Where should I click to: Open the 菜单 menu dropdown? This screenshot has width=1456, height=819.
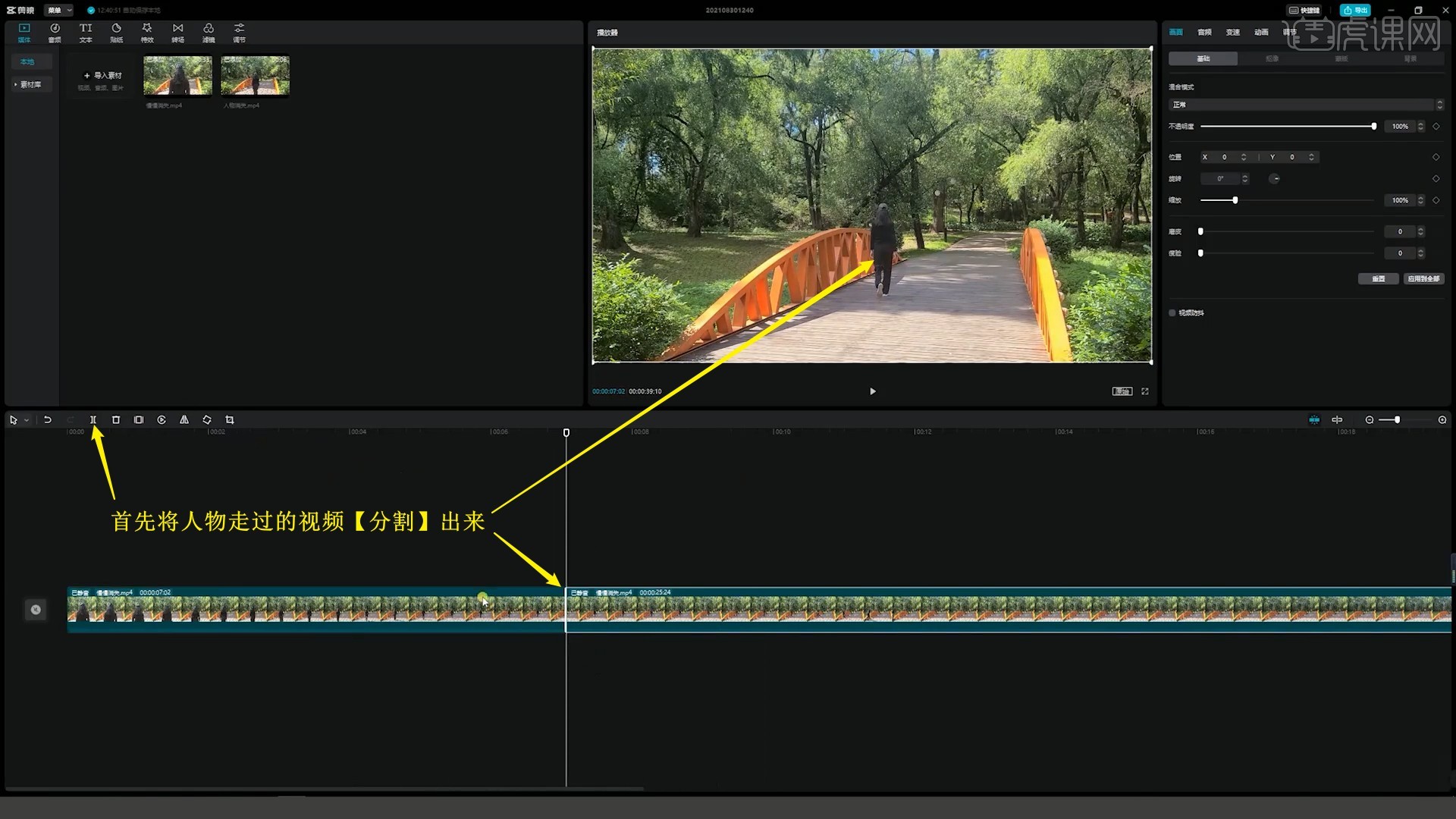[x=58, y=11]
